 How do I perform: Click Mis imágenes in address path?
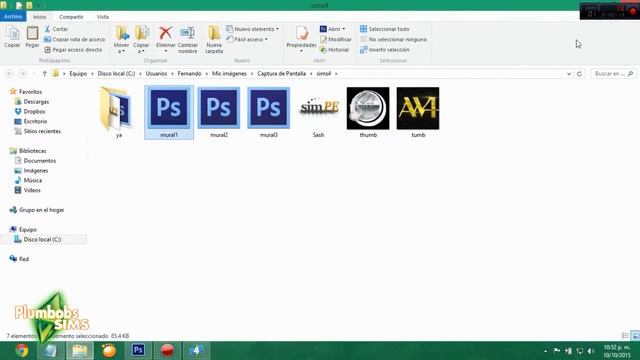pyautogui.click(x=229, y=73)
